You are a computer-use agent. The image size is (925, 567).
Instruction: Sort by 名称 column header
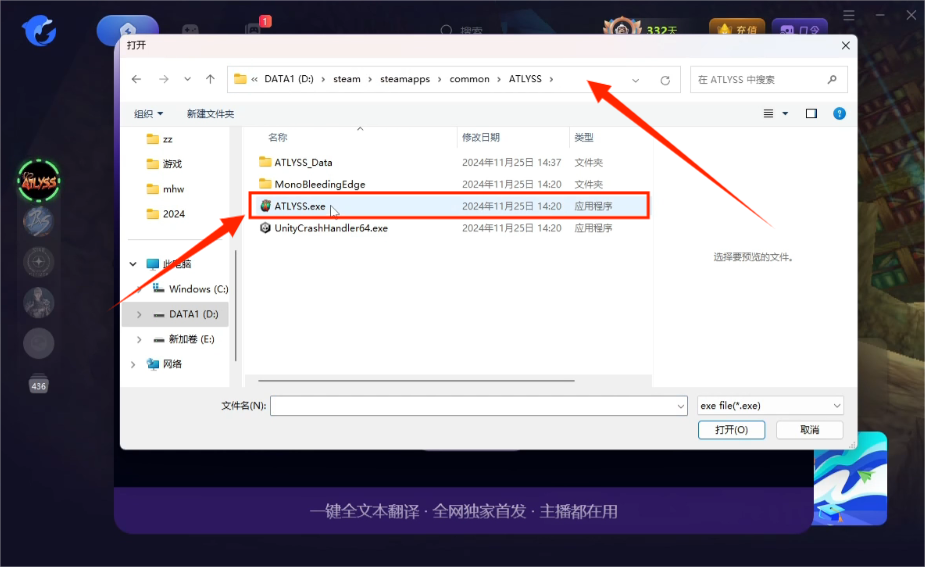coord(278,137)
